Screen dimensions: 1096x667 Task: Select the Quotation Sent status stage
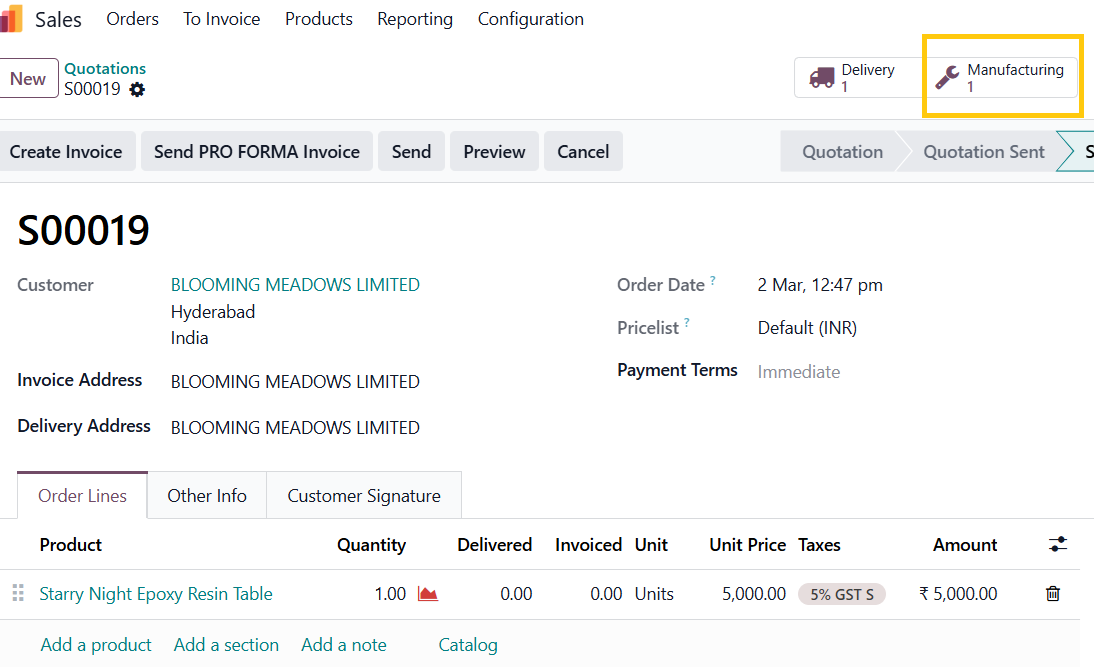coord(983,152)
